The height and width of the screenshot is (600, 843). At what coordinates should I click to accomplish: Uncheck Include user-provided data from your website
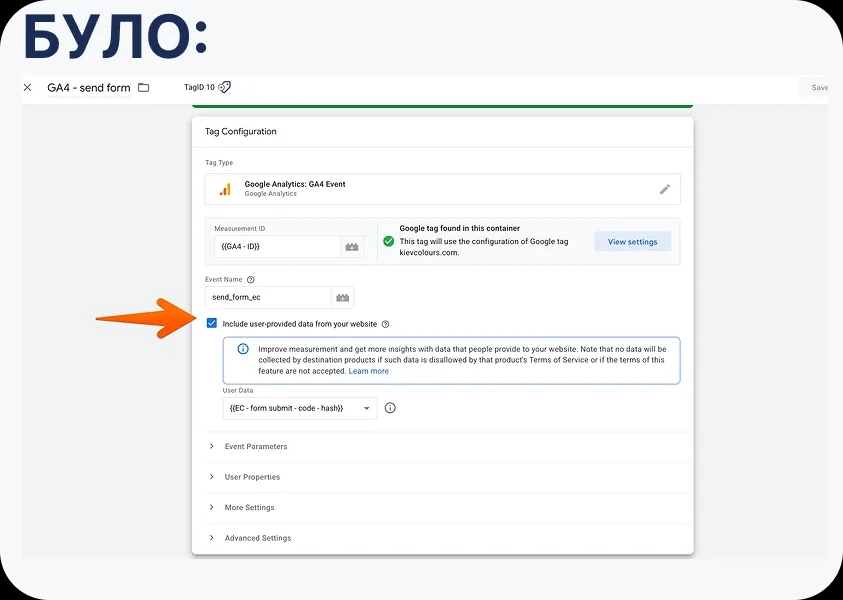point(212,323)
